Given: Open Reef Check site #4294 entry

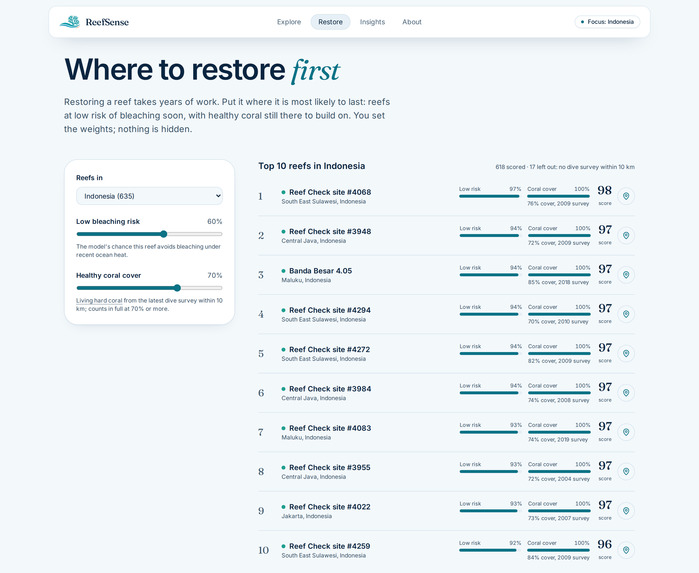Looking at the screenshot, I should coord(330,310).
